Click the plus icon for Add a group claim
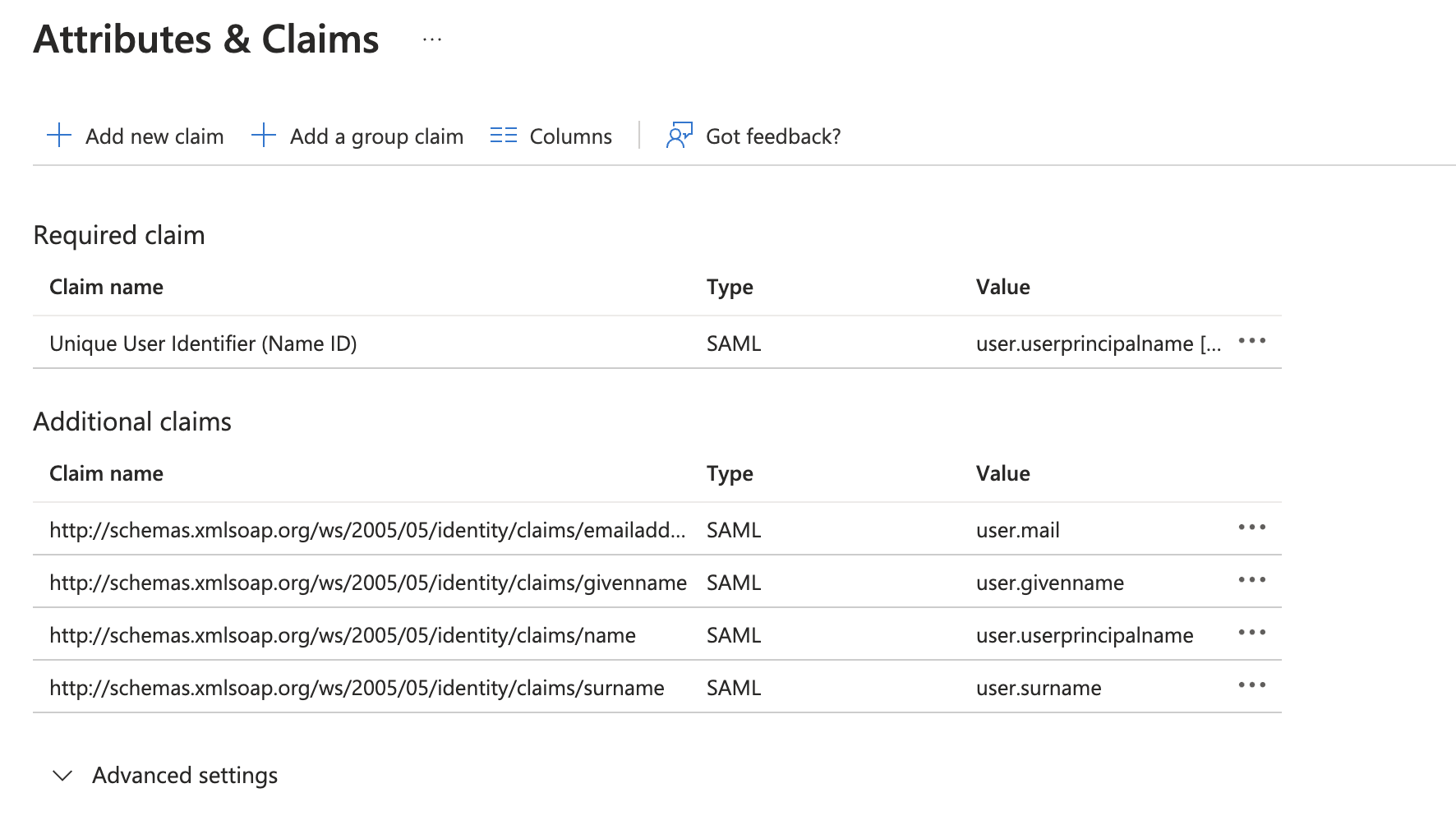Screen dimensions: 1456x825 263,136
